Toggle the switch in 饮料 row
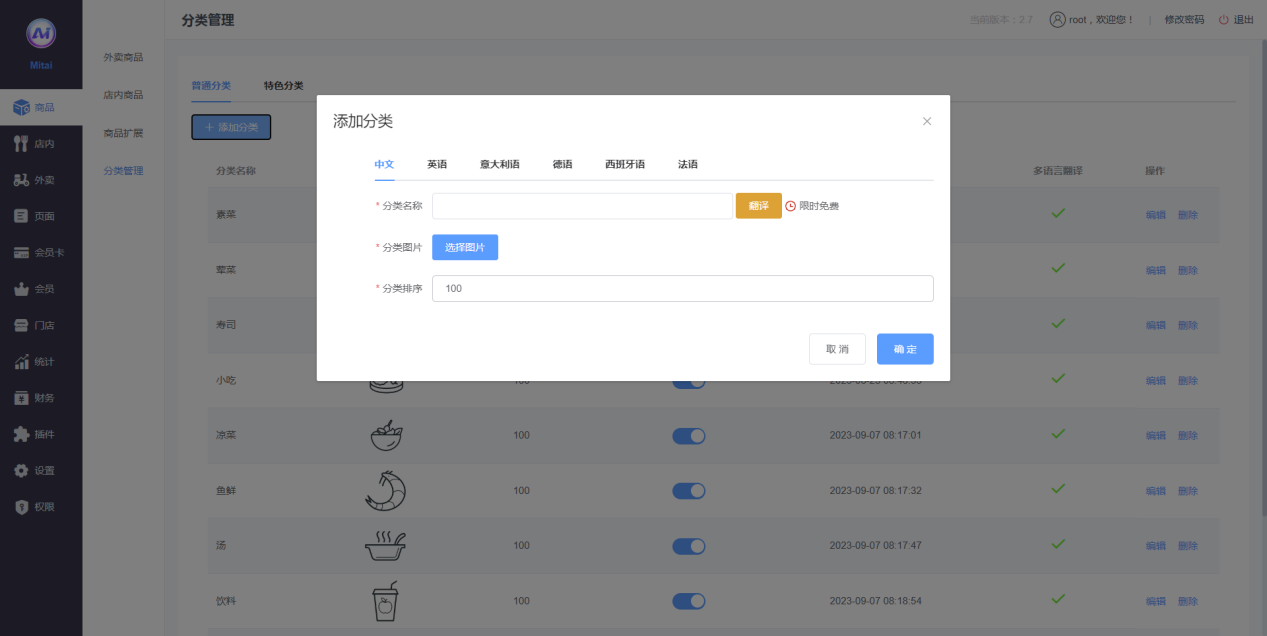Image resolution: width=1267 pixels, height=636 pixels. (688, 601)
